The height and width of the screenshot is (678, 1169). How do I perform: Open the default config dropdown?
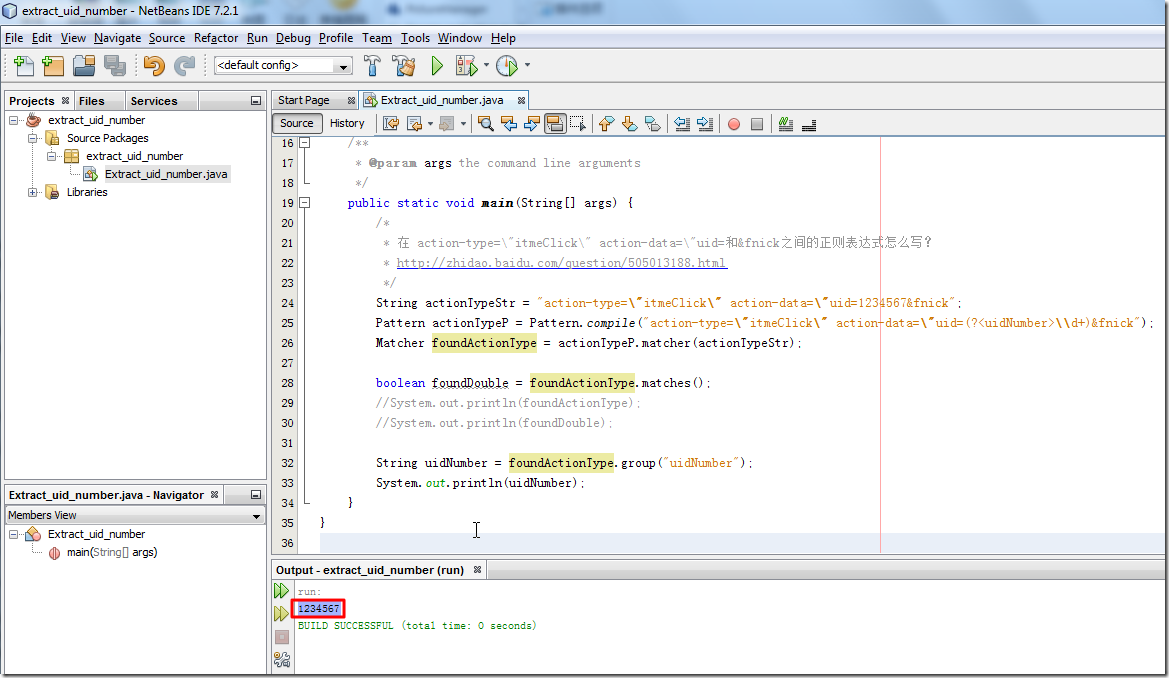click(x=344, y=67)
